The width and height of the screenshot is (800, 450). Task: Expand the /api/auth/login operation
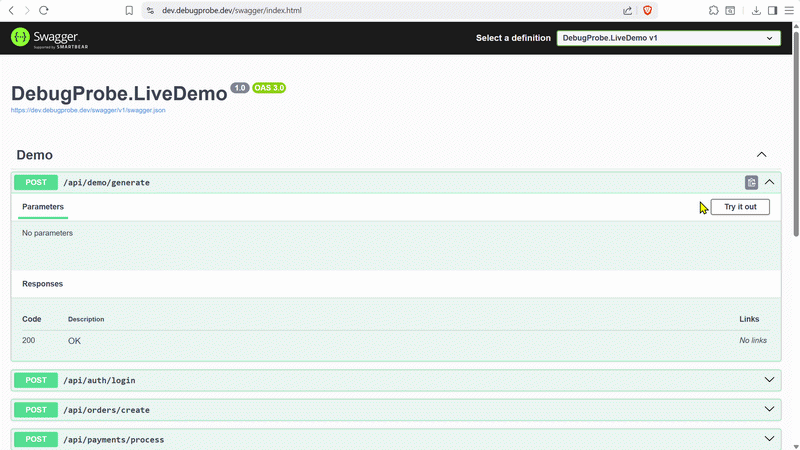(769, 380)
